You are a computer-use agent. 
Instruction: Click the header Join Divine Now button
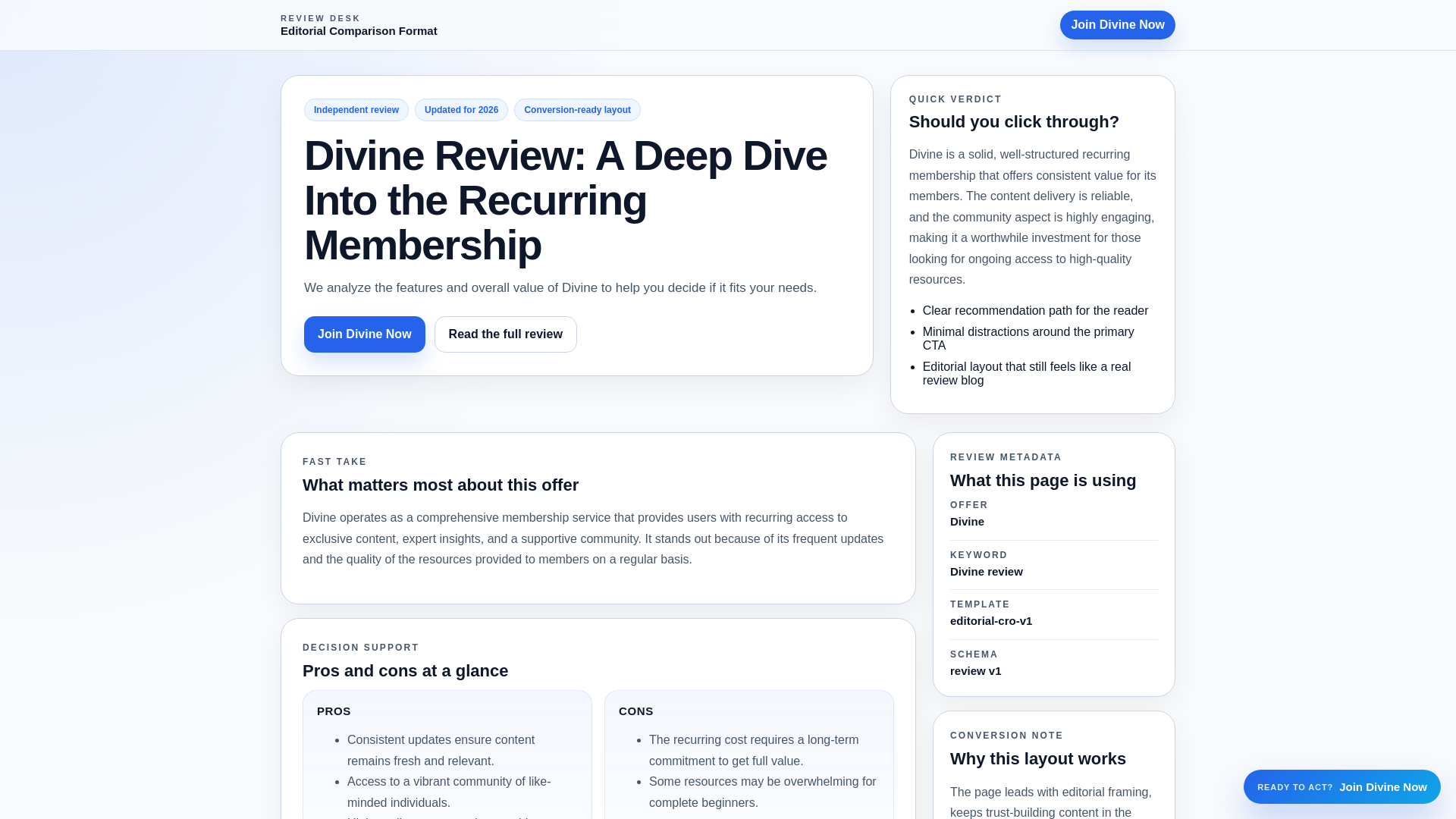1117,25
